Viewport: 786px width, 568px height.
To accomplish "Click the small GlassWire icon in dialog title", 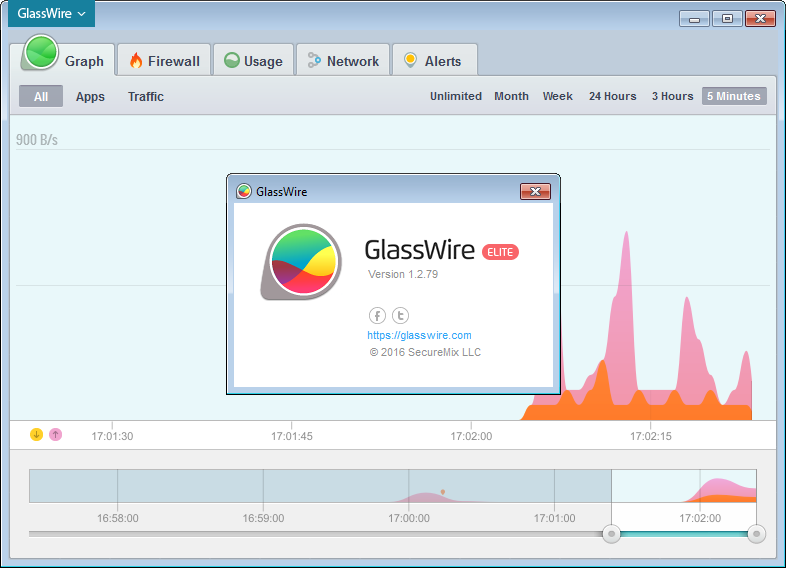I will (244, 191).
